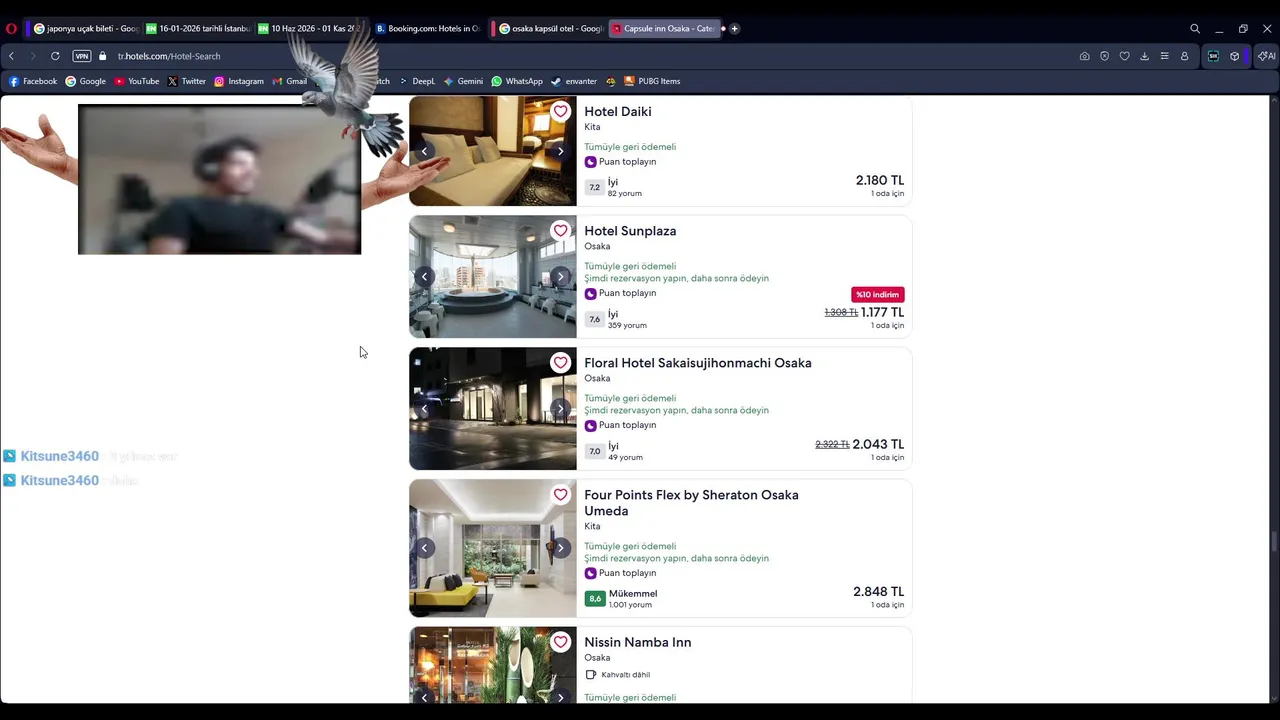This screenshot has width=1280, height=720.
Task: Show previous photo of Hotel Sunplaza
Action: pos(424,276)
